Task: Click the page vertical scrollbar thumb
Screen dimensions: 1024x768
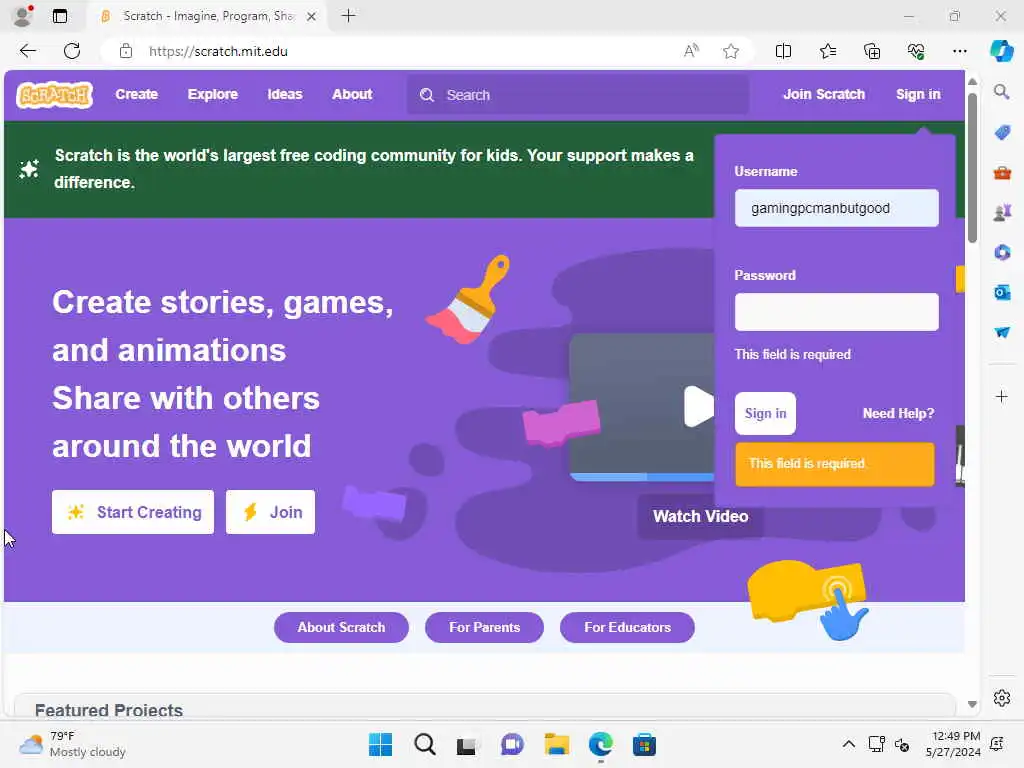Action: click(x=972, y=168)
